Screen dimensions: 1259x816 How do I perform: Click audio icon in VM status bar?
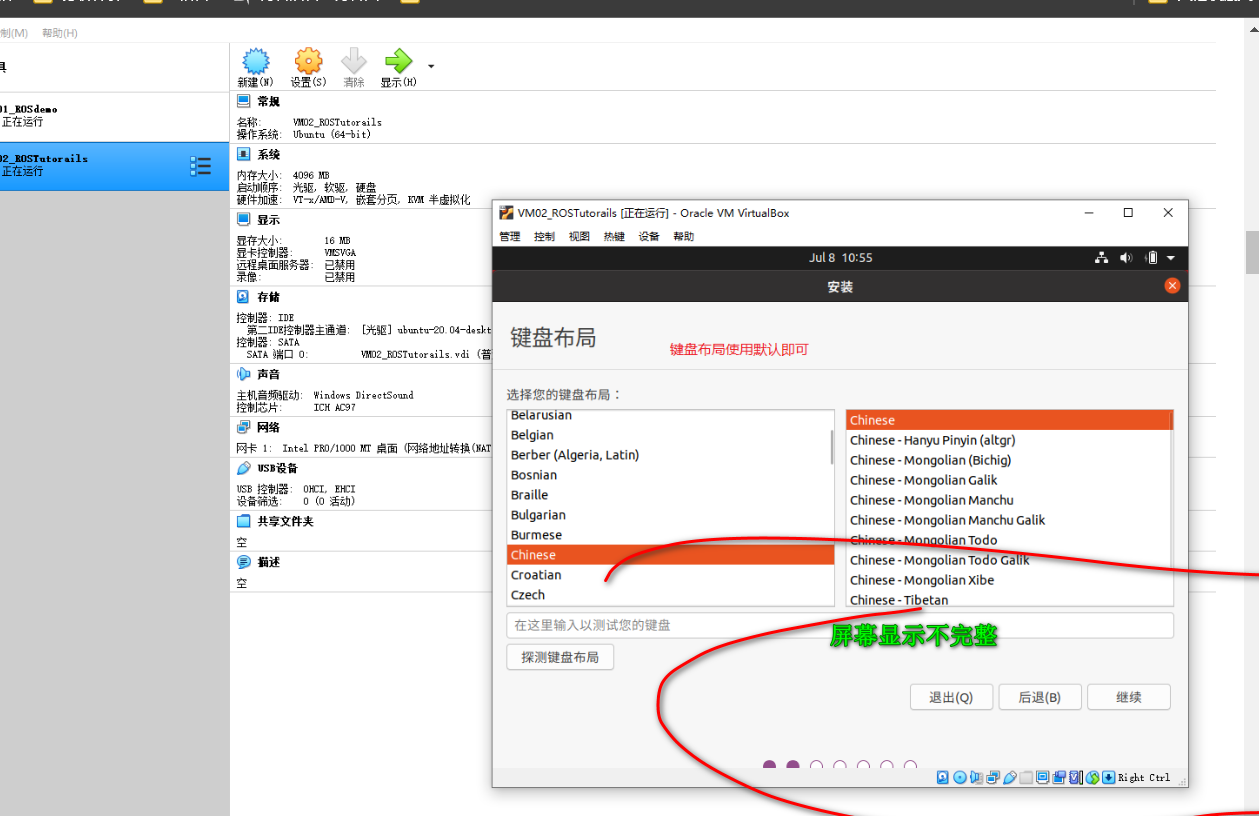click(x=976, y=777)
